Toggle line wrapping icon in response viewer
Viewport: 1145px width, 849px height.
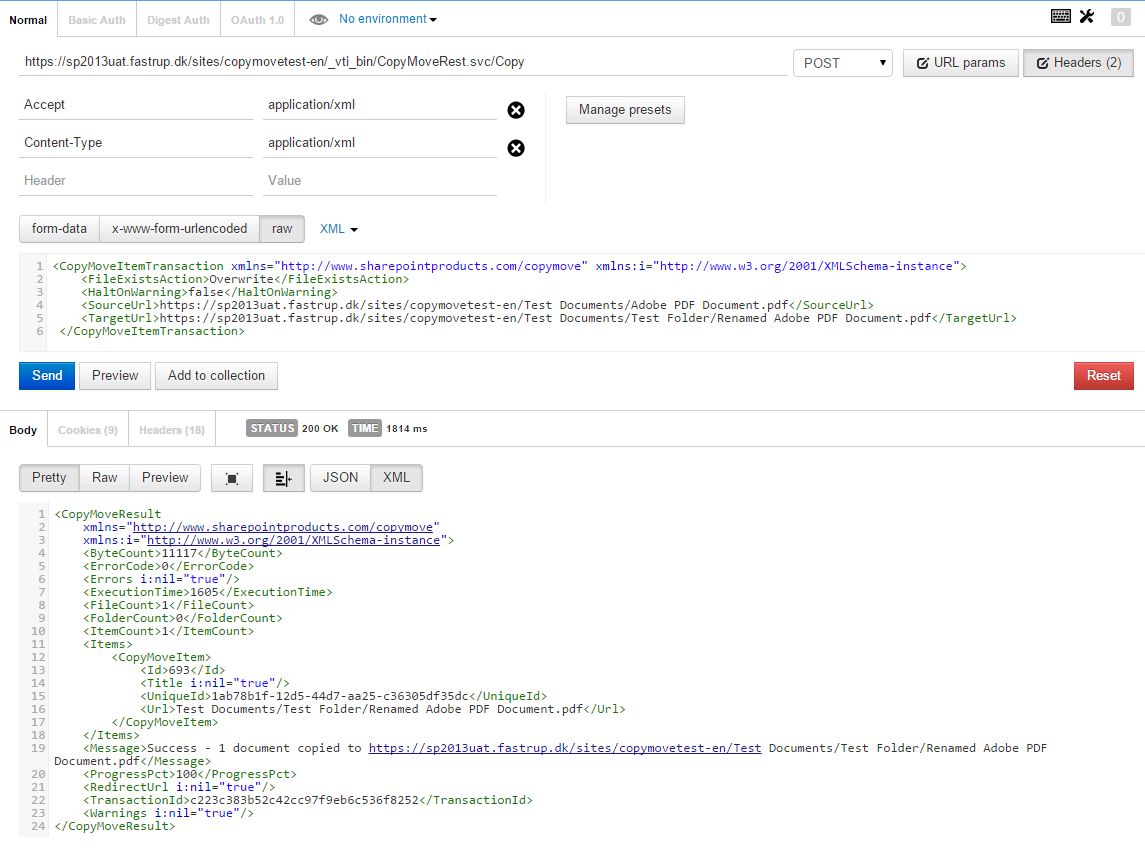coord(283,478)
